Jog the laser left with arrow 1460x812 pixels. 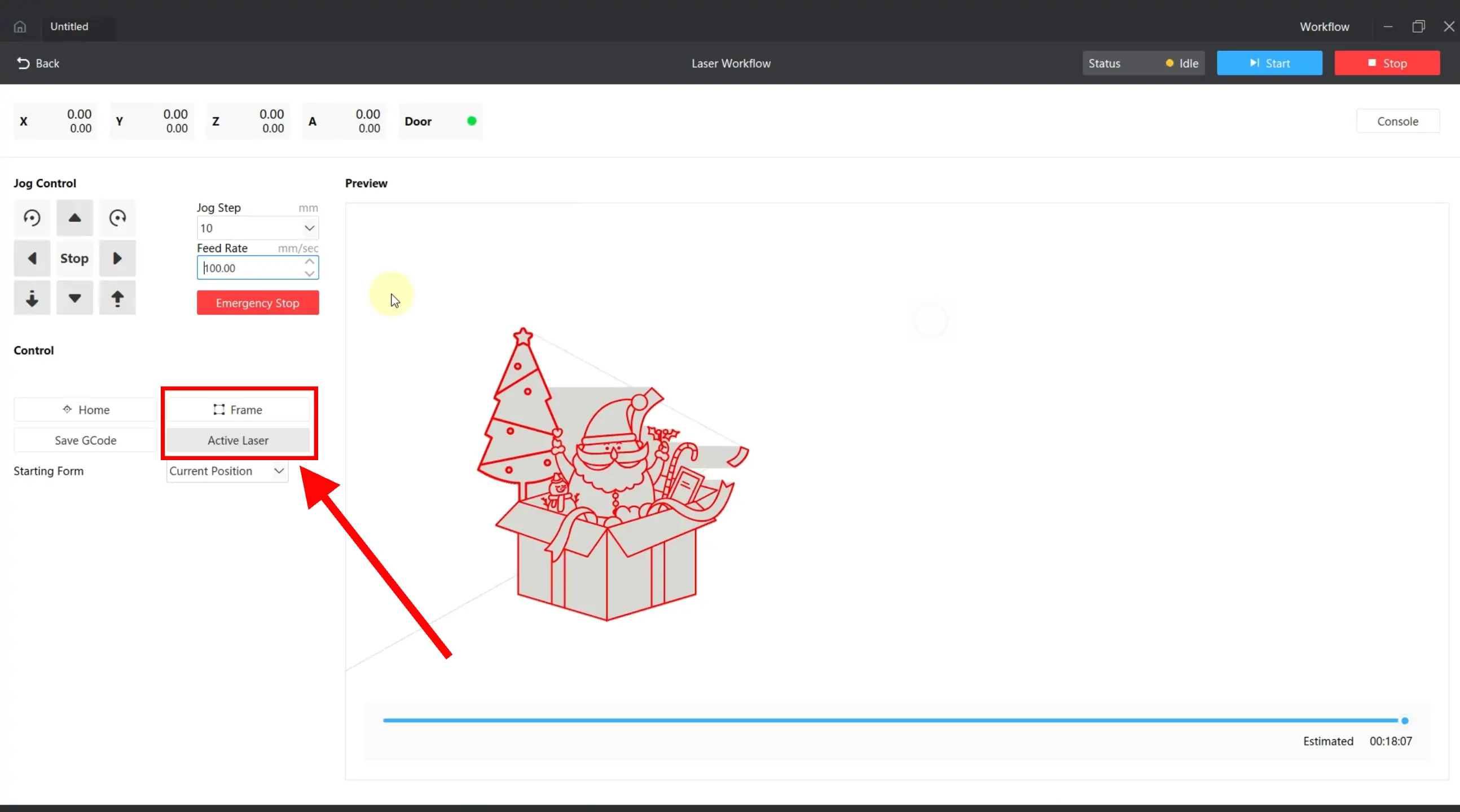tap(32, 258)
